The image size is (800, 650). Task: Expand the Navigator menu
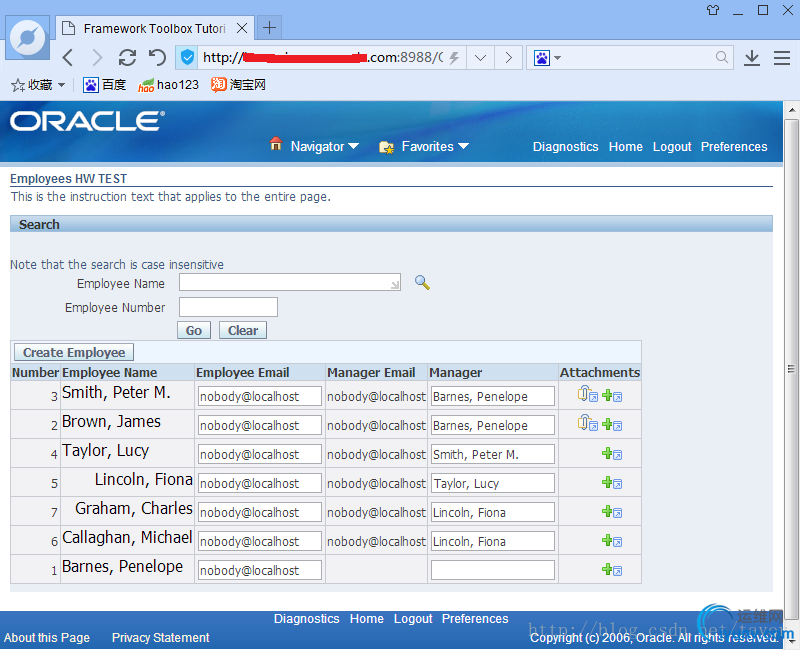point(324,146)
